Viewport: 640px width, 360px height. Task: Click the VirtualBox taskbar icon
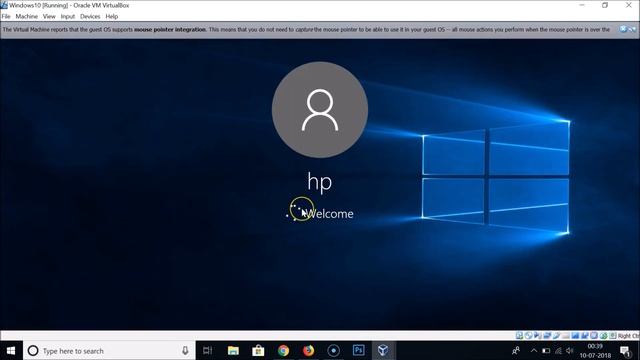383,351
